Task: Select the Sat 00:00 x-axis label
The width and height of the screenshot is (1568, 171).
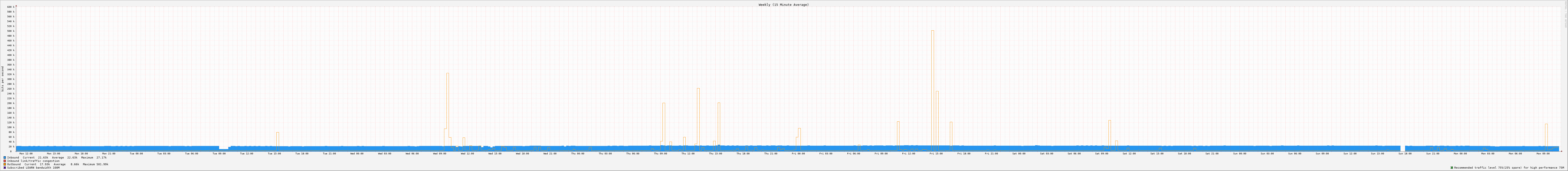Action: click(1019, 153)
